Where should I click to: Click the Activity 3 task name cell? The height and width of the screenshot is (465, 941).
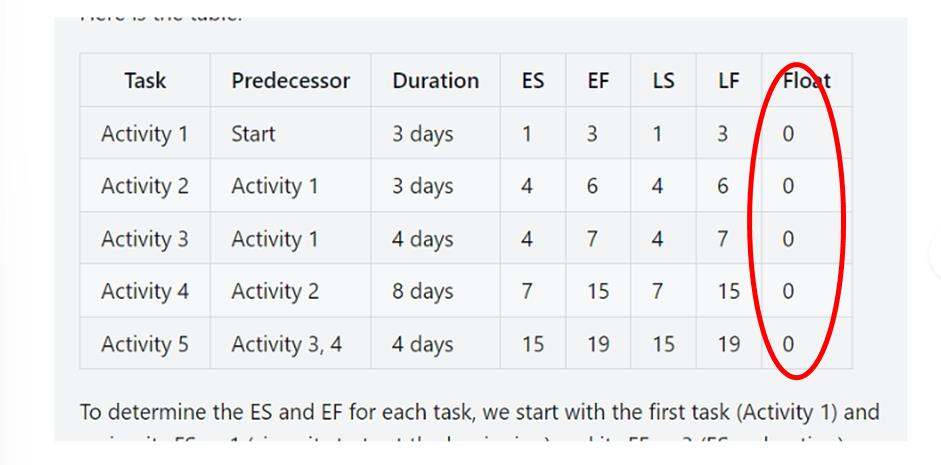coord(145,239)
